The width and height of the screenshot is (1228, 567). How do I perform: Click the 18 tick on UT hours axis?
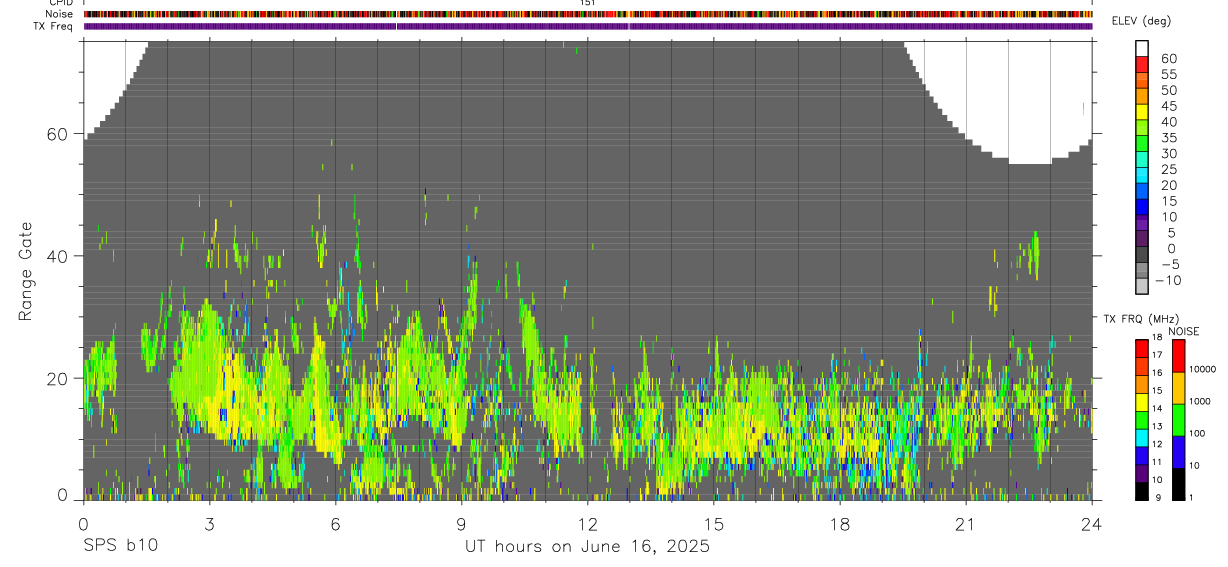840,523
